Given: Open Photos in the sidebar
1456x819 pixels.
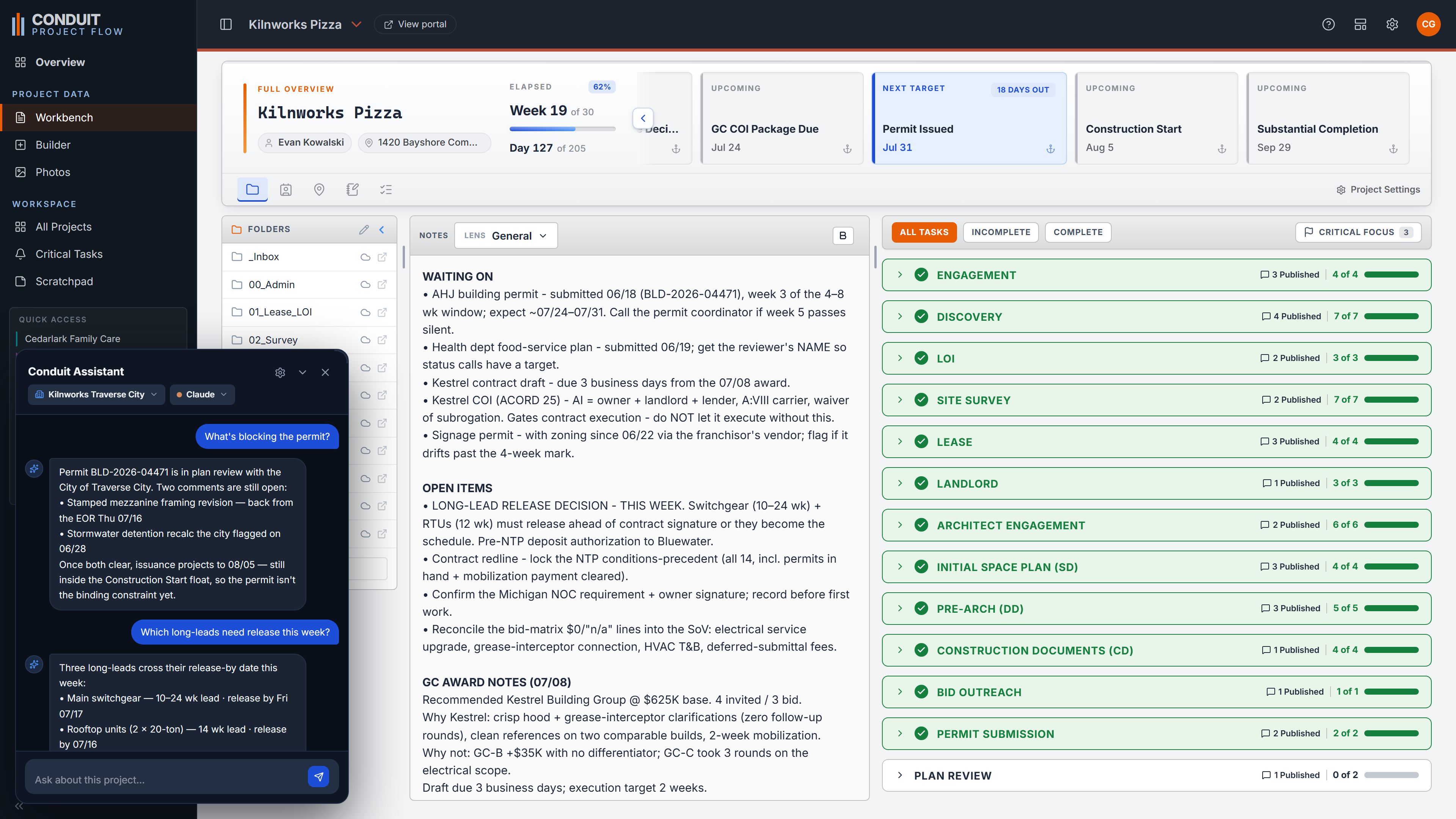Looking at the screenshot, I should 98,173.
